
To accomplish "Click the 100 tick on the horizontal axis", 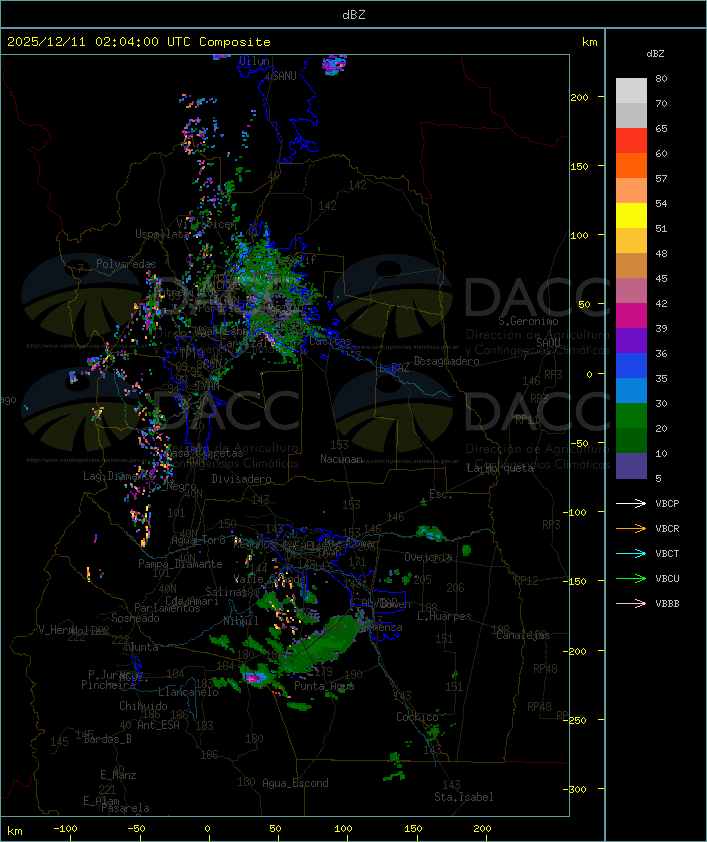I will [x=343, y=829].
